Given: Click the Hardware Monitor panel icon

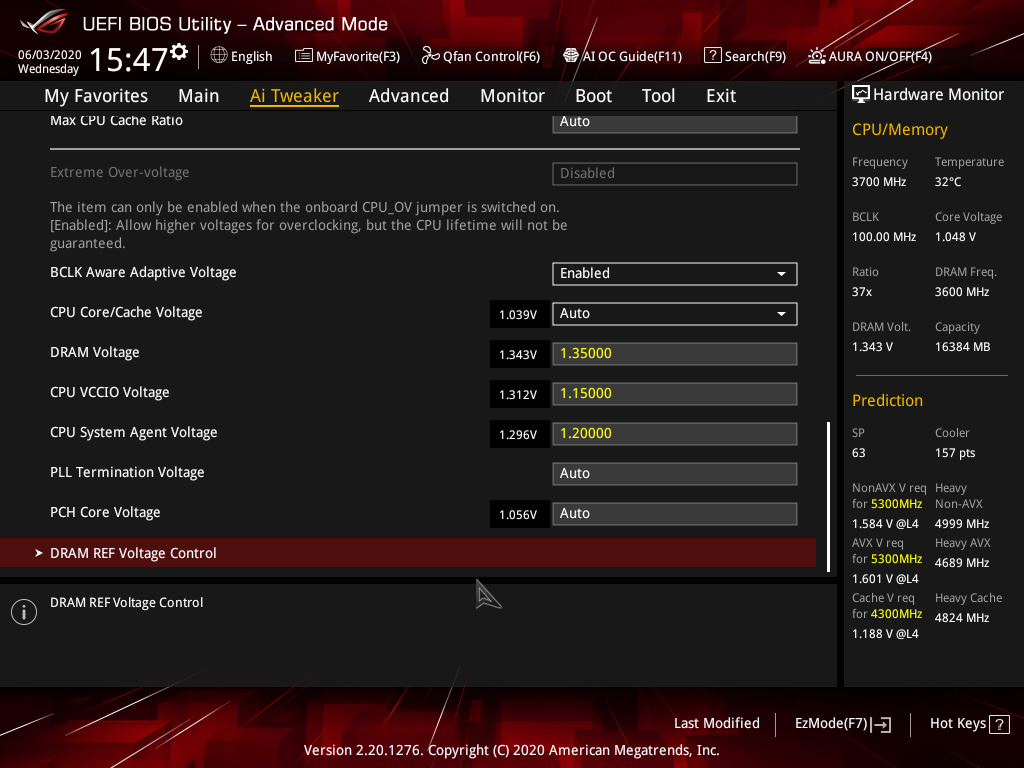Looking at the screenshot, I should tap(861, 93).
